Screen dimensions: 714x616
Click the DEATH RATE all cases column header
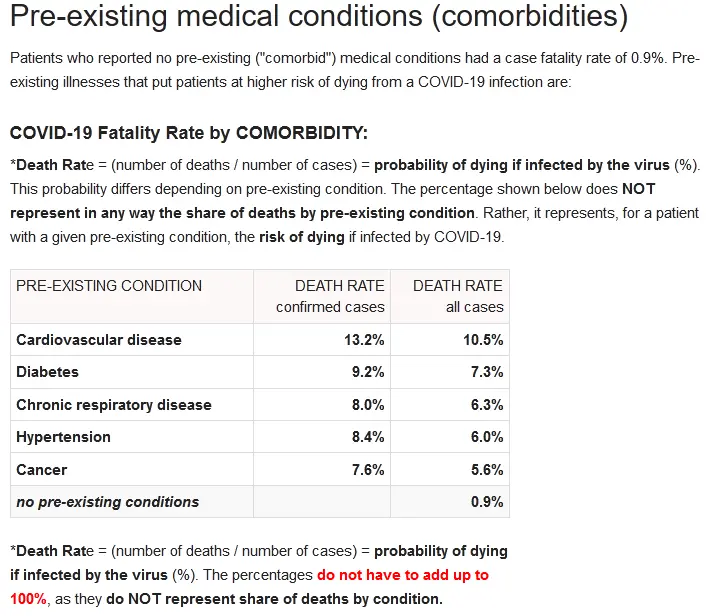pyautogui.click(x=458, y=296)
